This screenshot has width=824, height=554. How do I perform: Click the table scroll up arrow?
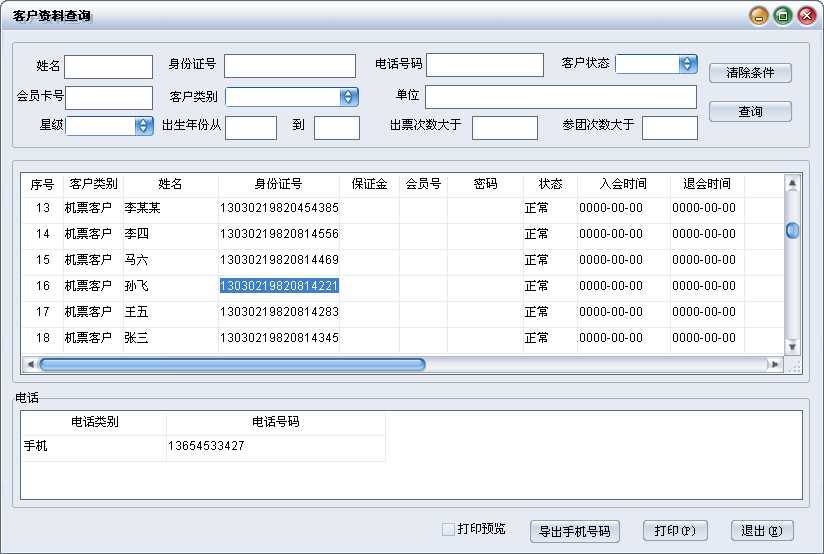coord(792,183)
